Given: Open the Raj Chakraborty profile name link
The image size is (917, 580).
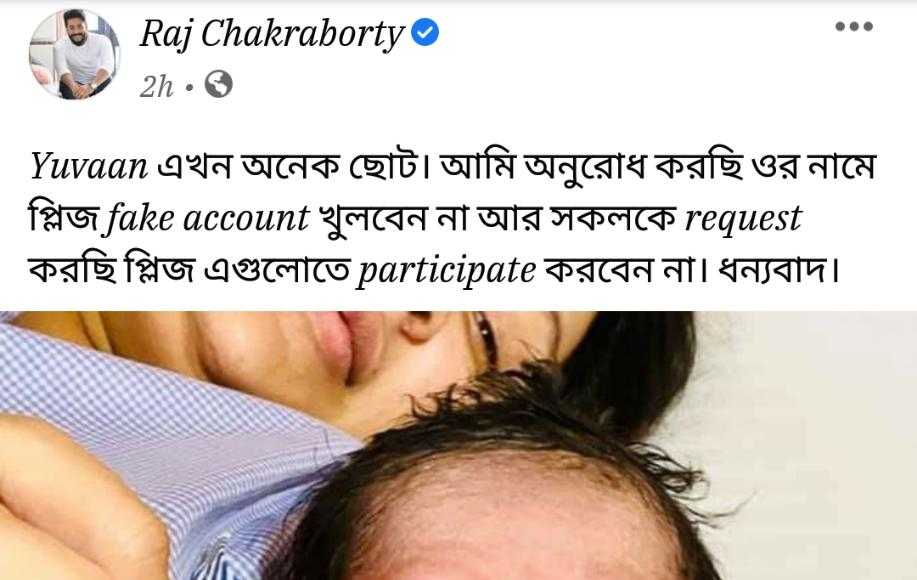Looking at the screenshot, I should pos(271,34).
